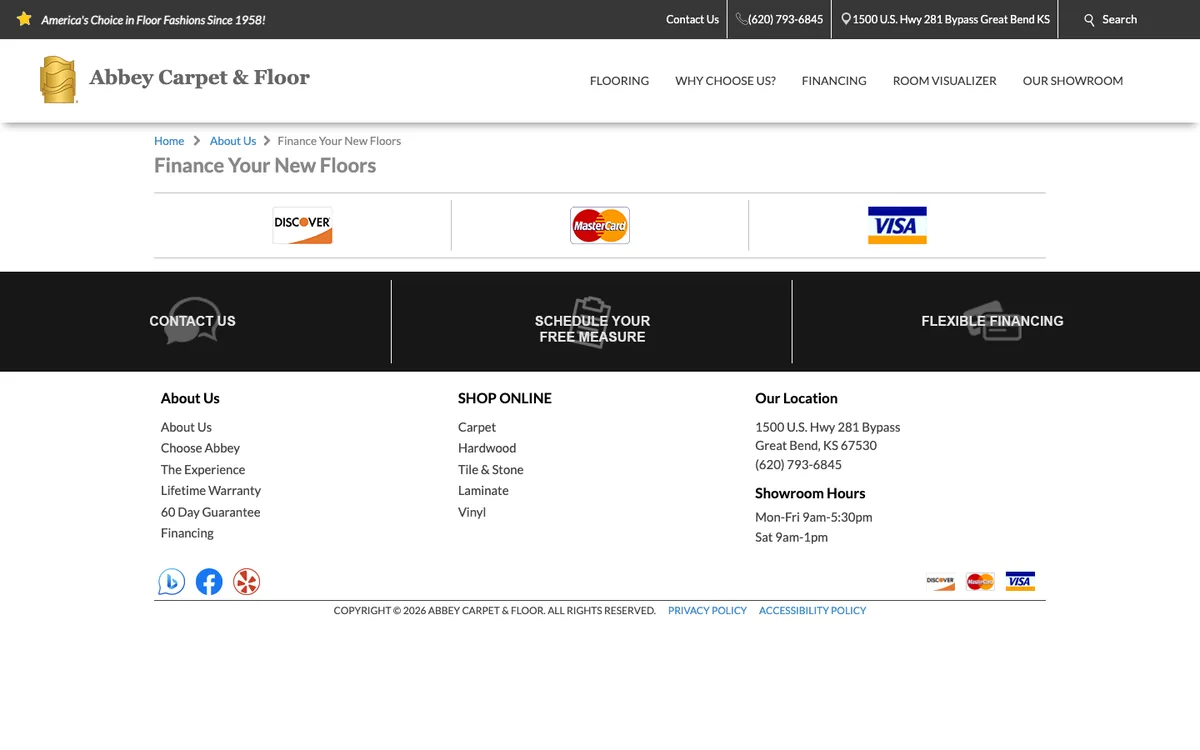Click the gold star icon in top bar

pos(24,19)
